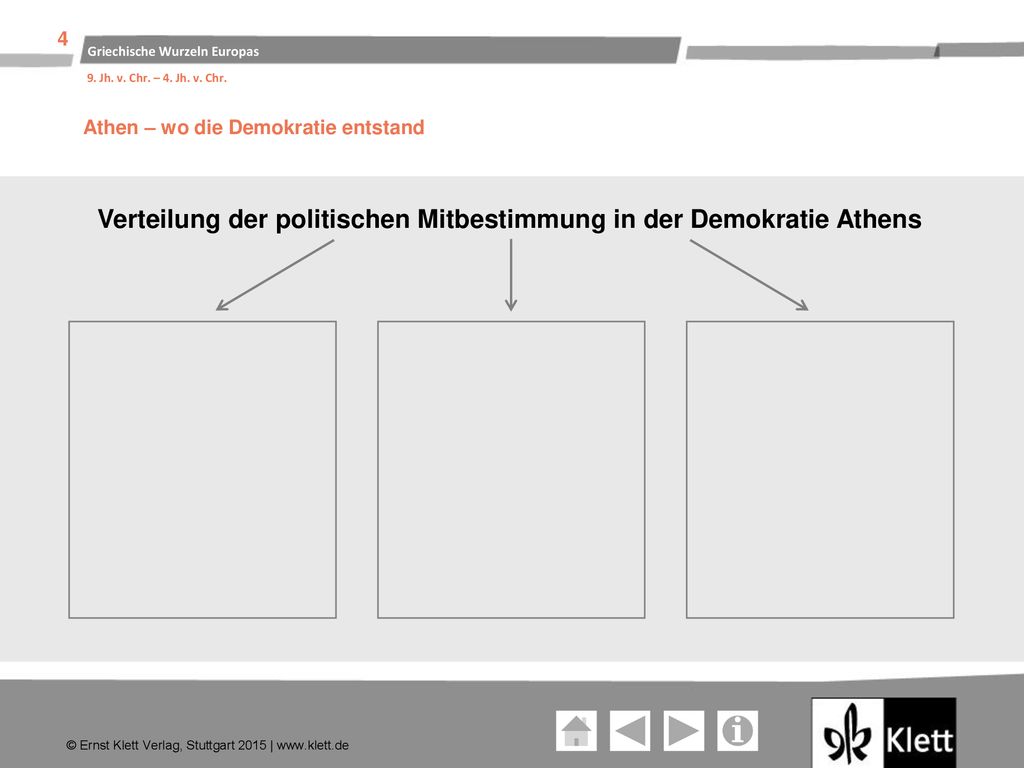Open the info icon button
1024x768 pixels.
(737, 731)
